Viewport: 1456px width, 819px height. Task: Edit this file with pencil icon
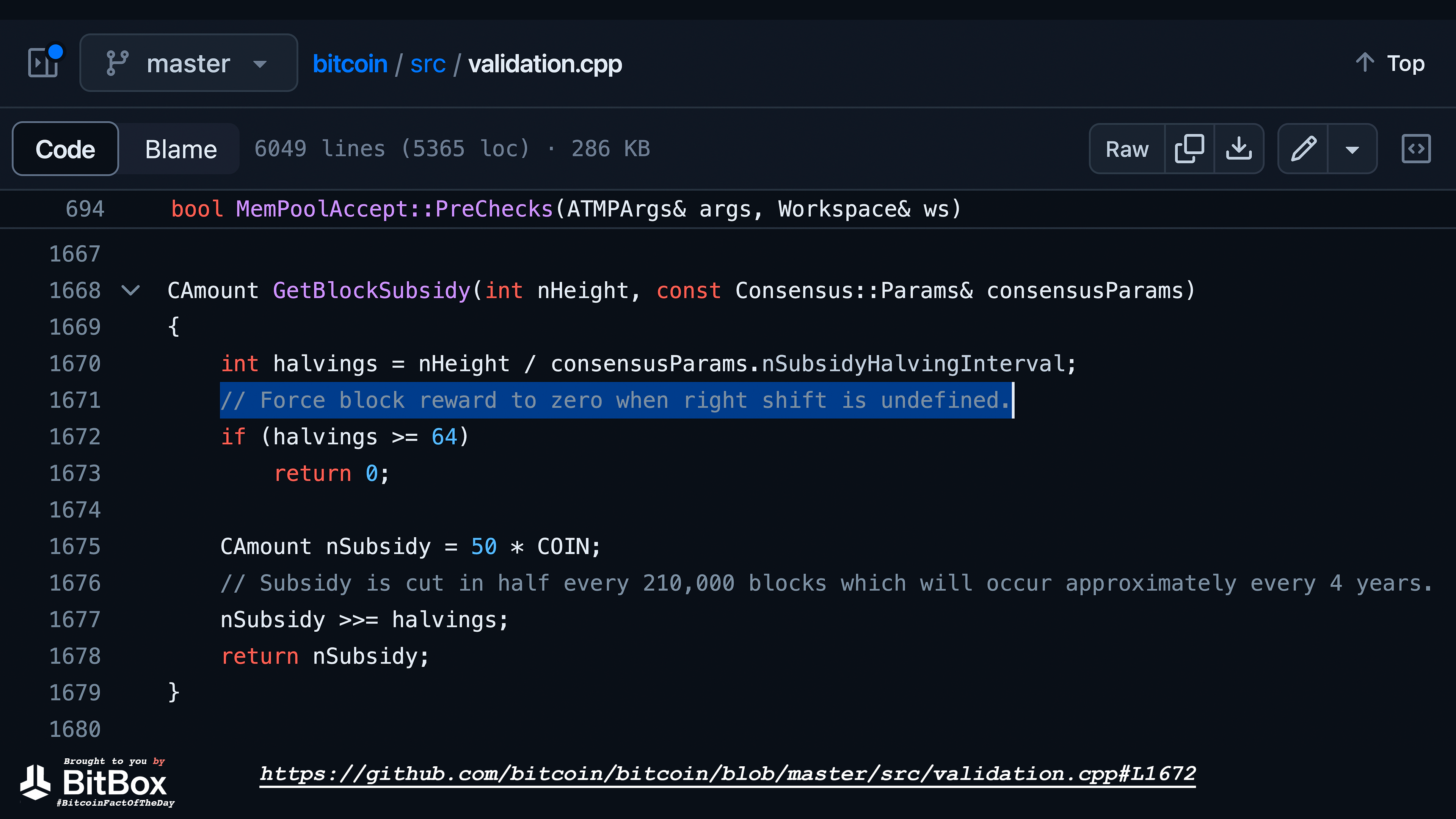(x=1304, y=149)
